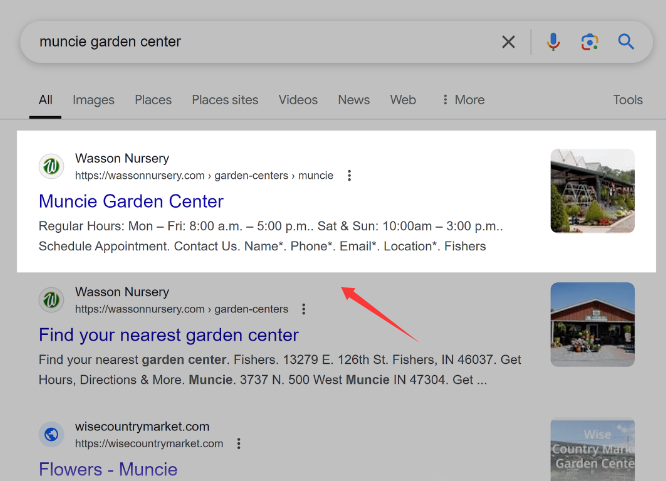Switch to the Places tab
The image size is (666, 481).
point(153,100)
